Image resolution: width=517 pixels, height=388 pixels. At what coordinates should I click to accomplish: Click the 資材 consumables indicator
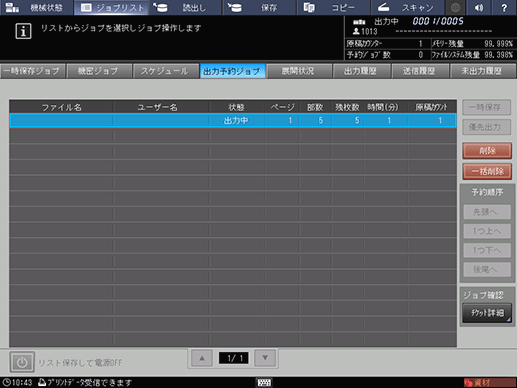[489, 383]
